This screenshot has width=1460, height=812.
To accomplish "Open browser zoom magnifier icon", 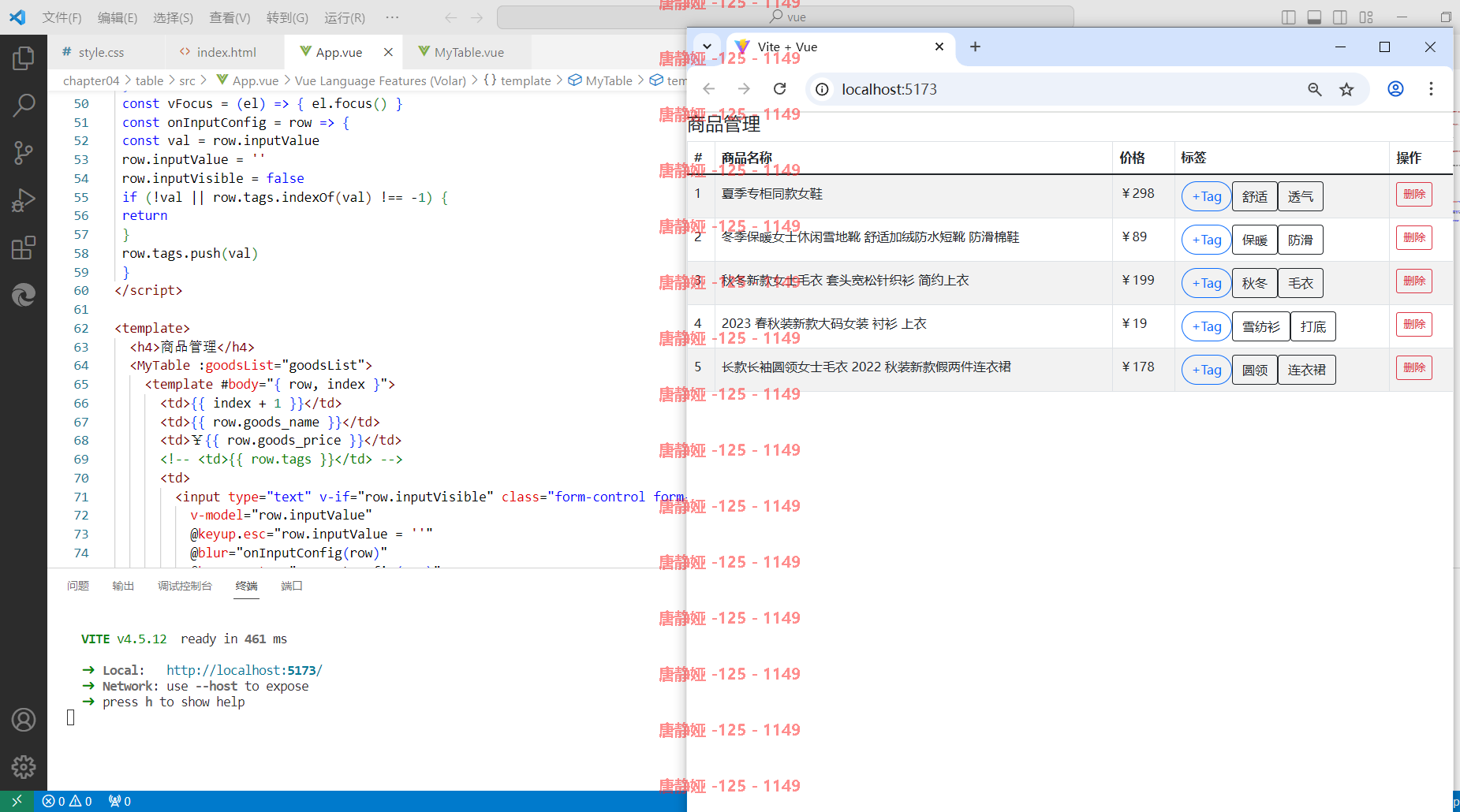I will click(1314, 89).
